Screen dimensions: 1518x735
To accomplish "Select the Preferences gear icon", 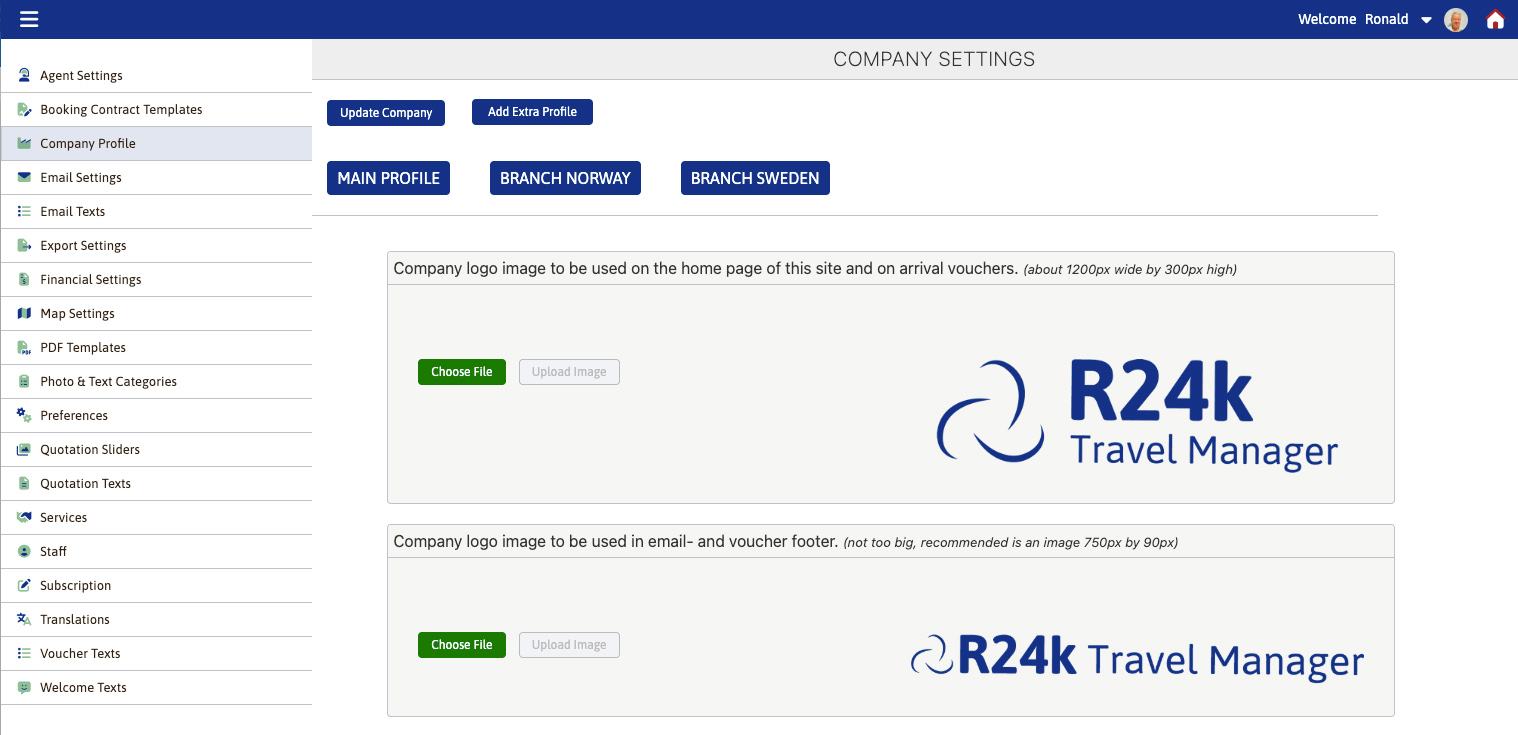I will coord(22,415).
